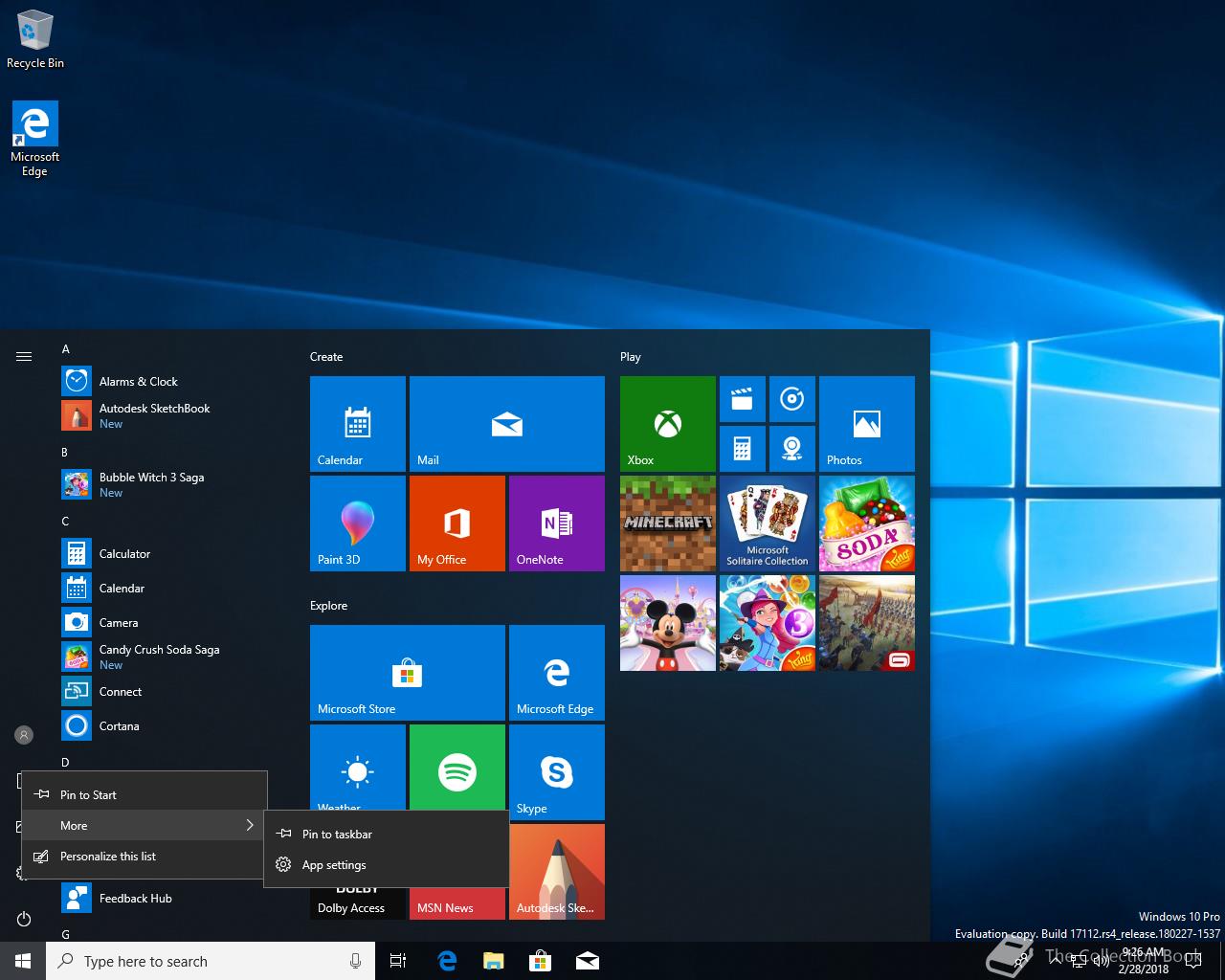Click the Windows Start button

click(x=23, y=961)
